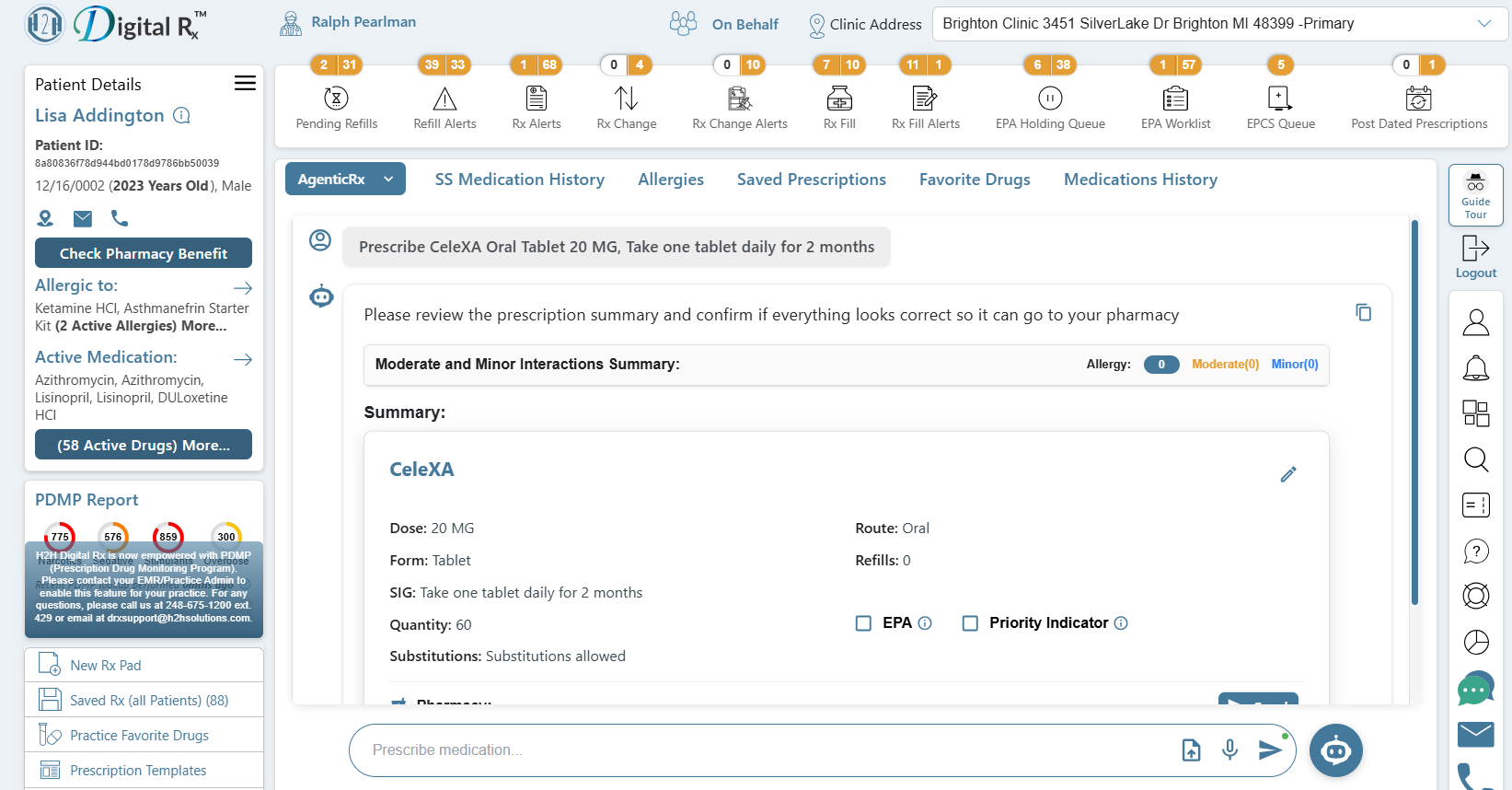Screen dimensions: 1512x790
Task: Open the pie chart reports icon
Action: pyautogui.click(x=1476, y=642)
